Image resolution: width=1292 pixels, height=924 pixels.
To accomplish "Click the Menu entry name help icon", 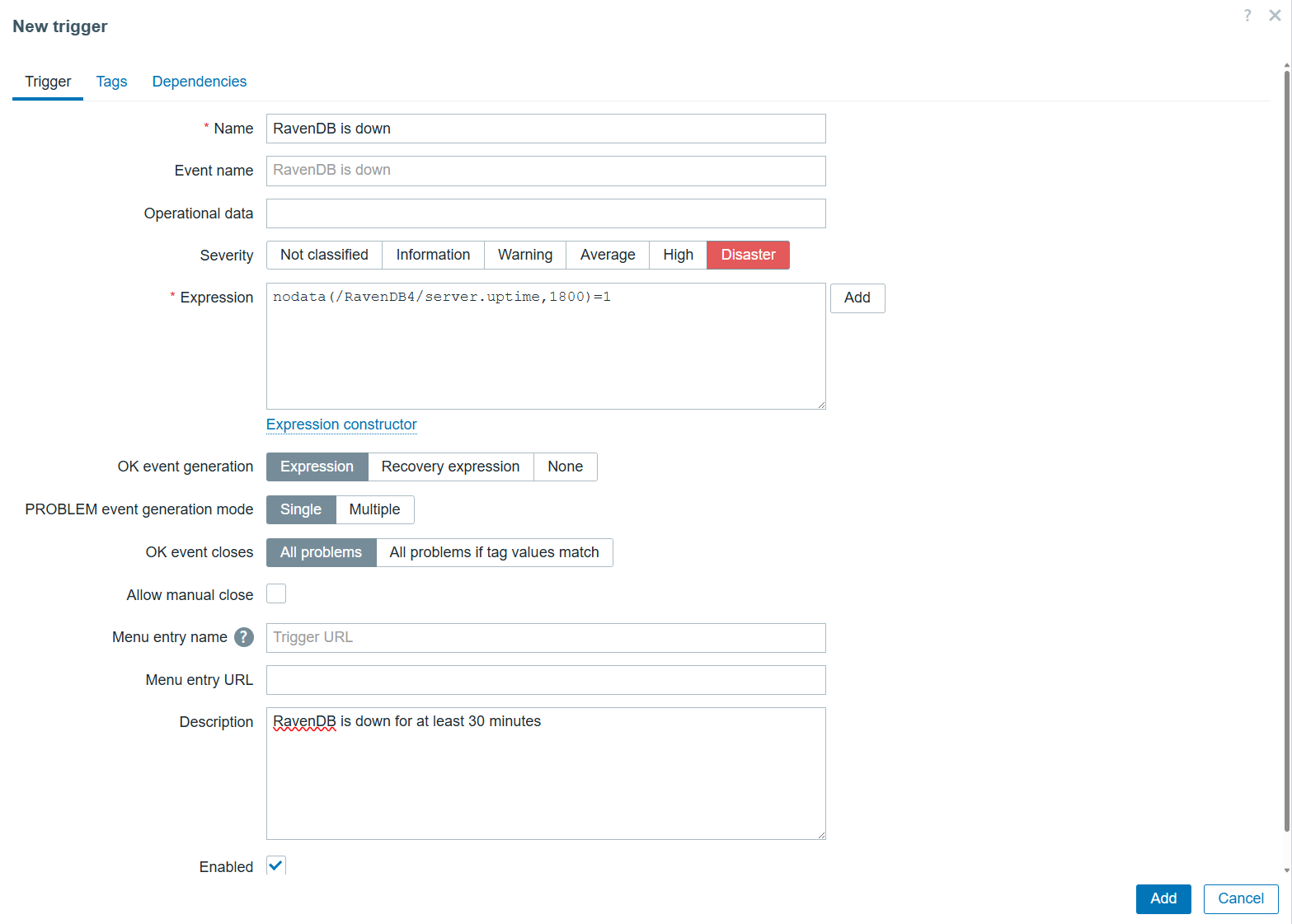I will pyautogui.click(x=243, y=637).
